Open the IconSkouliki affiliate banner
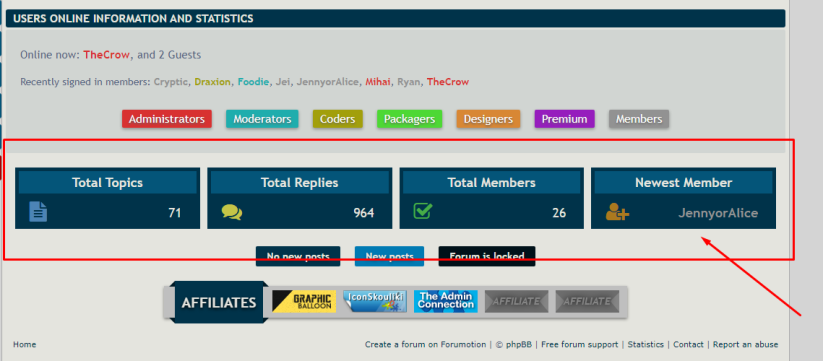This screenshot has height=361, width=823. pos(375,302)
